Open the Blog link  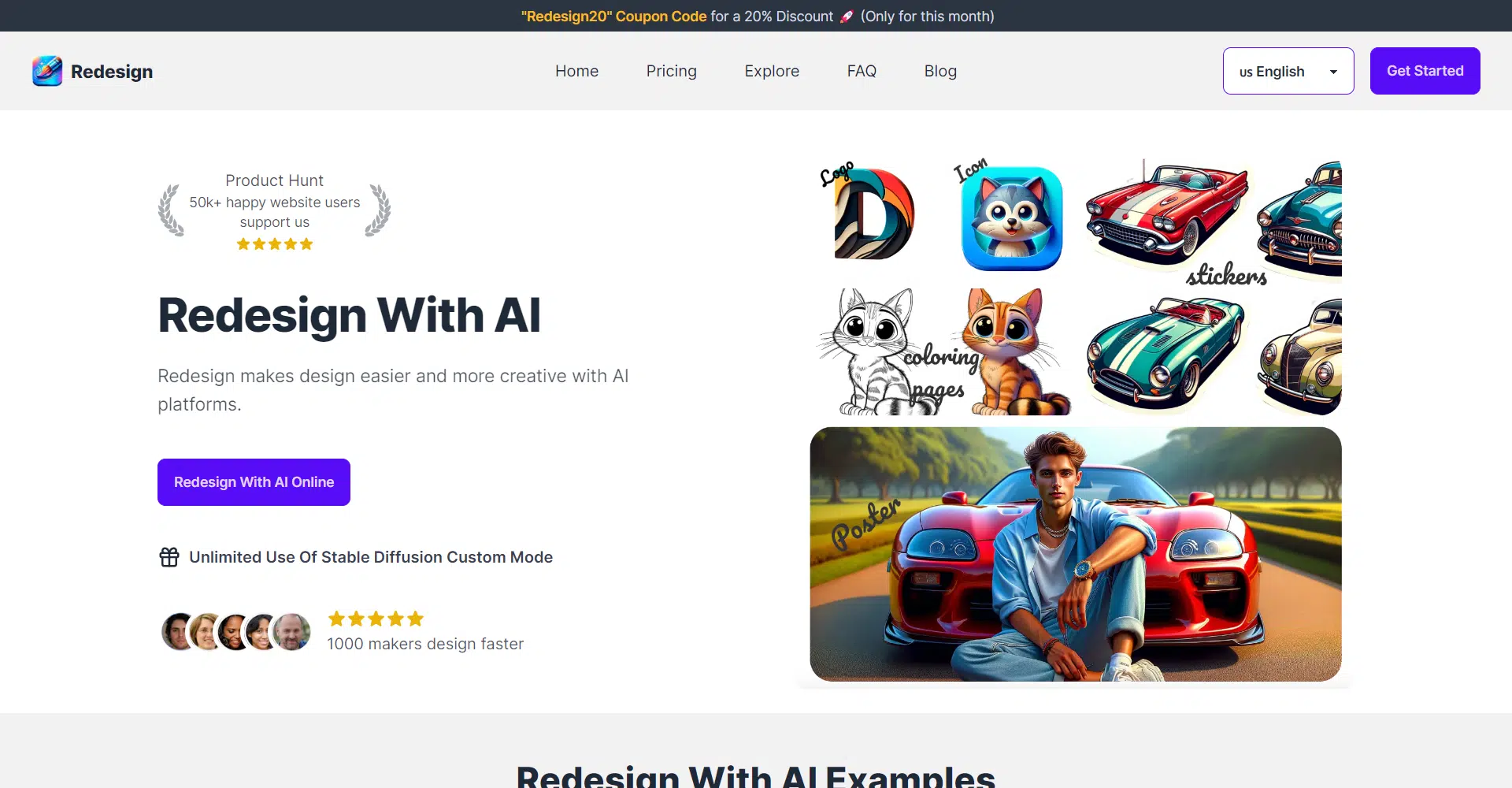click(x=940, y=71)
